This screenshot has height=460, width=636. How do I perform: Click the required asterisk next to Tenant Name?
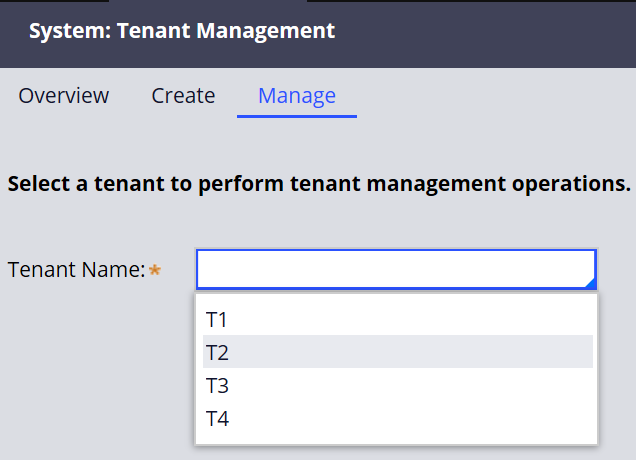(155, 270)
